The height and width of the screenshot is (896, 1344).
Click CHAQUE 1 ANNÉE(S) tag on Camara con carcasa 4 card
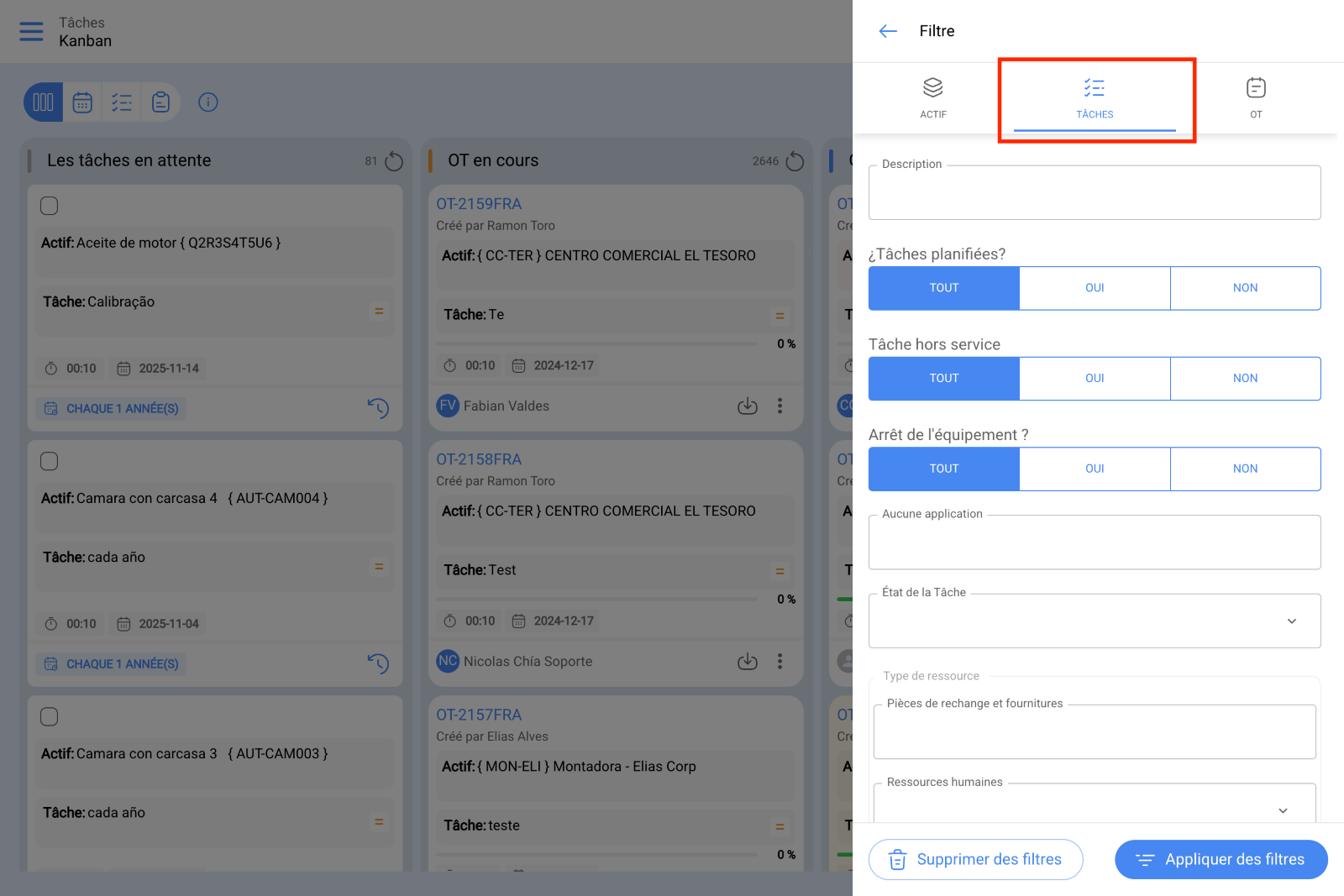point(111,664)
